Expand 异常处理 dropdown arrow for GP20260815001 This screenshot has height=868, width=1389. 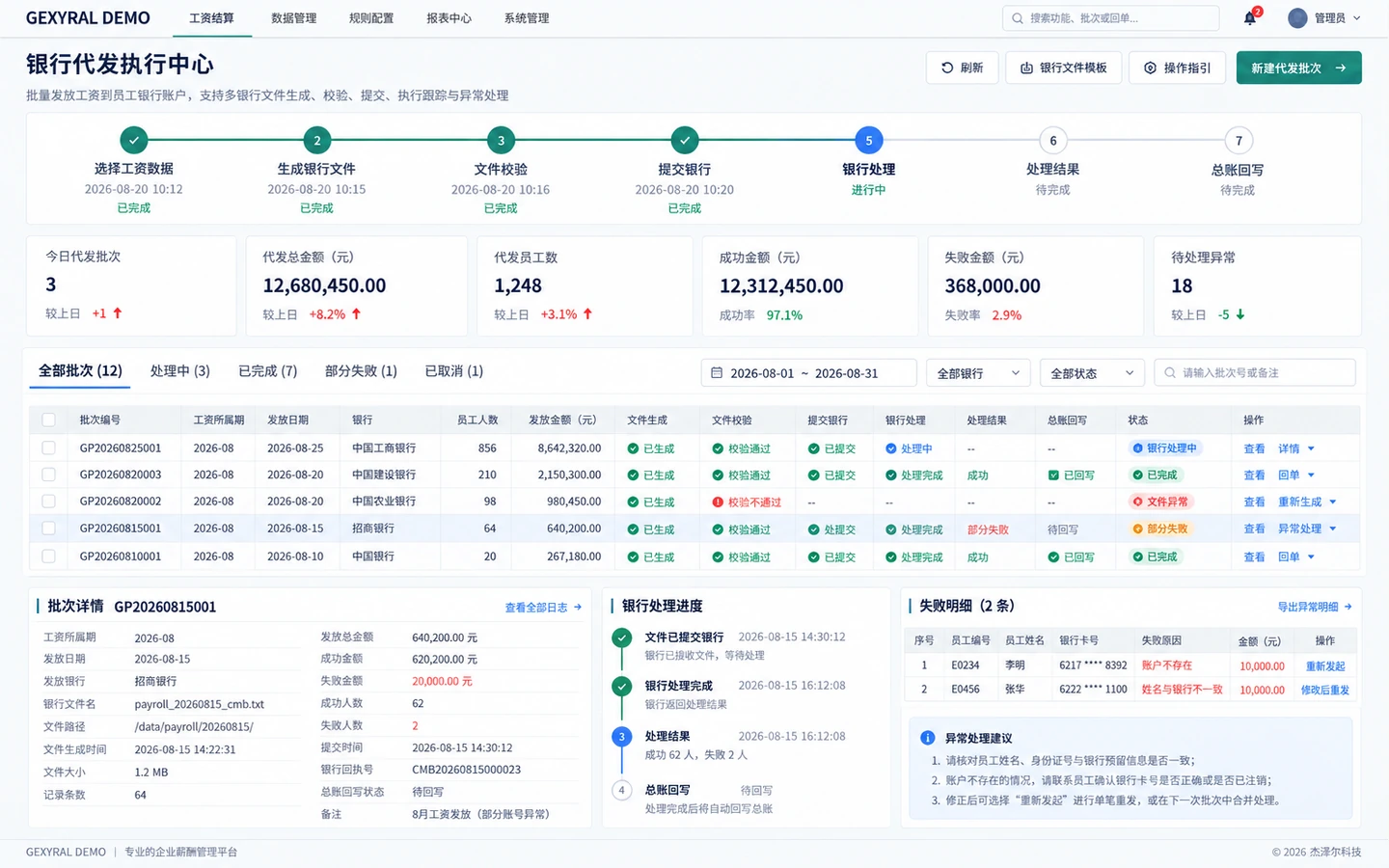pyautogui.click(x=1333, y=529)
